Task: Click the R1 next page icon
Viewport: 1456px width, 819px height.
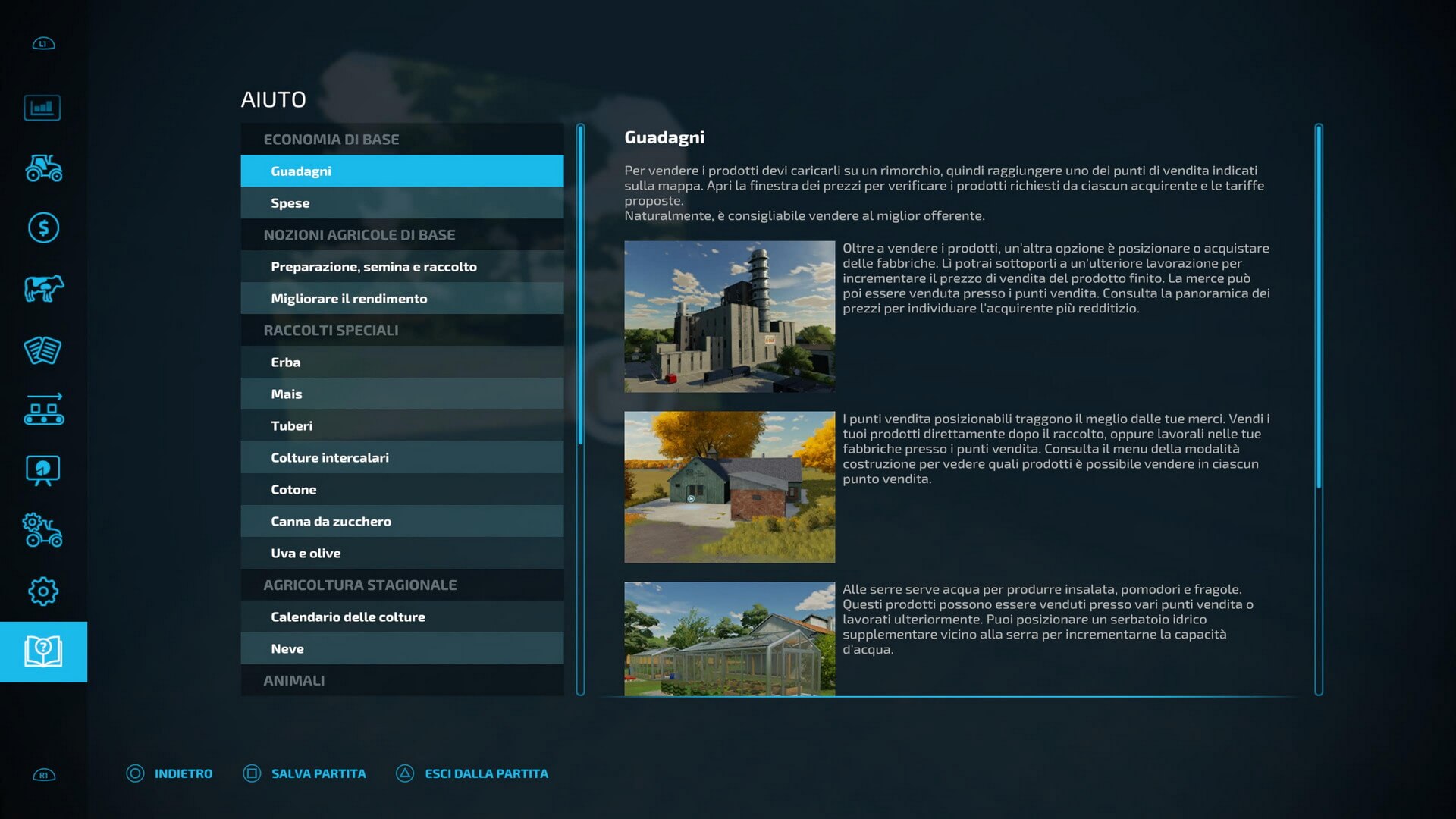Action: 44,775
